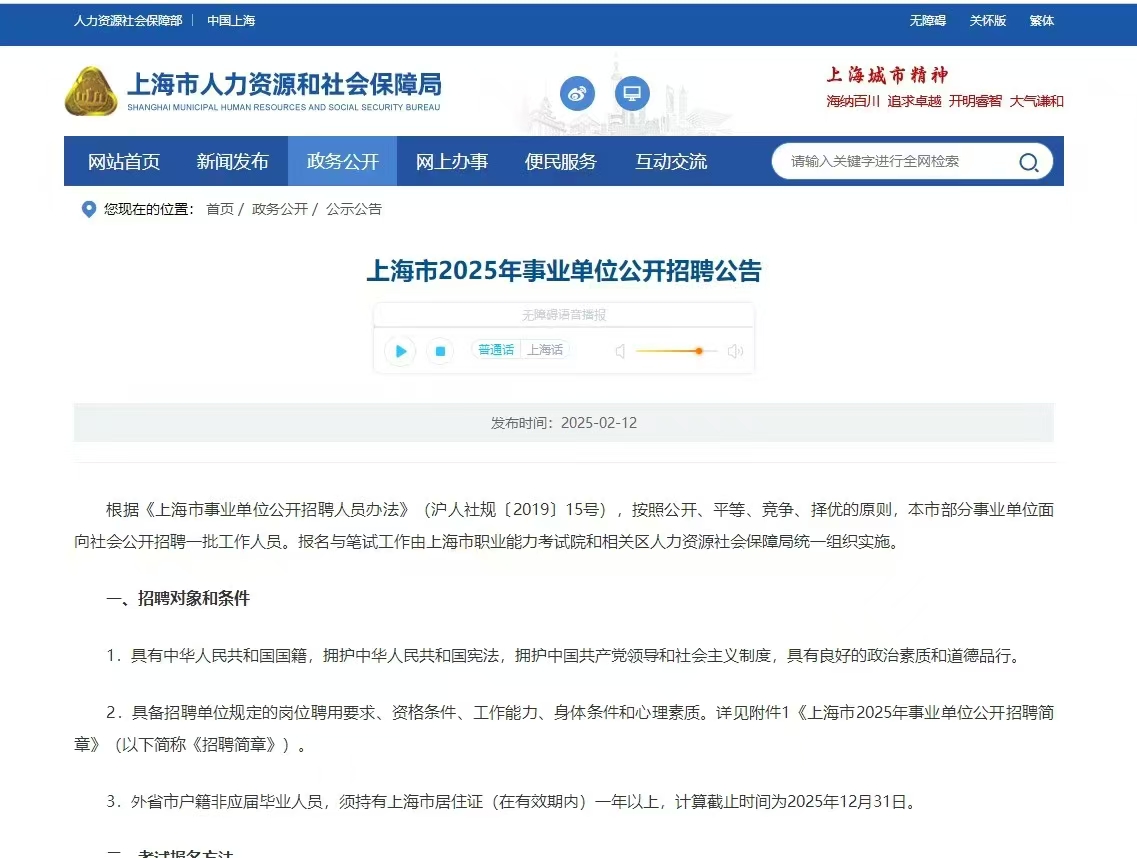Switch to the 新闻发布 section
This screenshot has height=858, width=1137.
coord(233,161)
